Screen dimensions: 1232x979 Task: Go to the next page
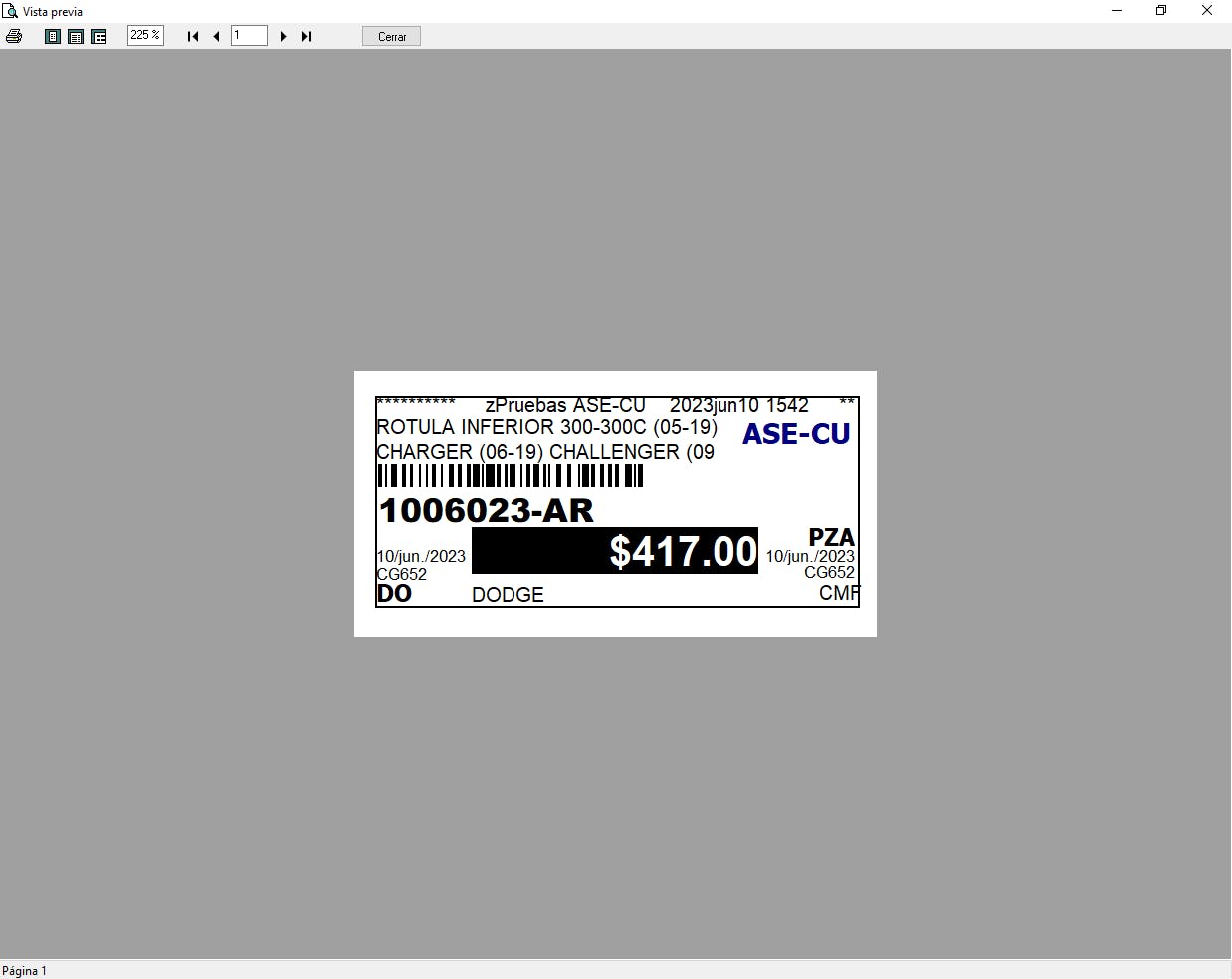284,36
